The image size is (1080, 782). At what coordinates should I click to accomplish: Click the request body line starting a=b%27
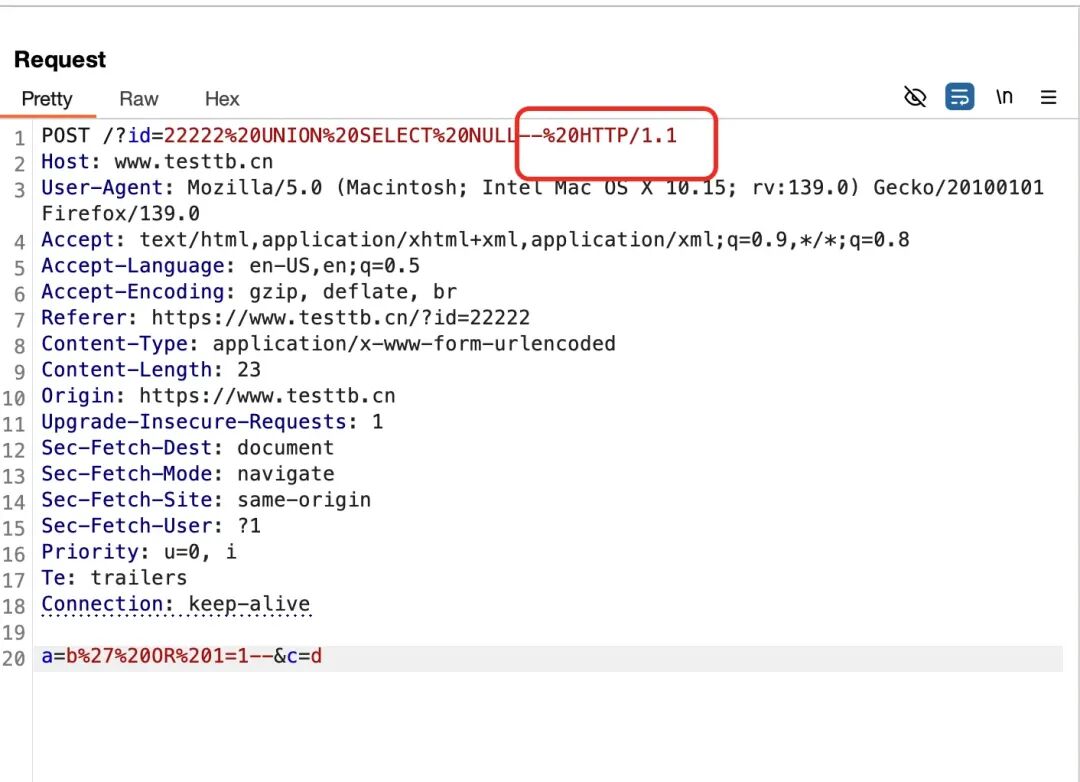coord(181,657)
